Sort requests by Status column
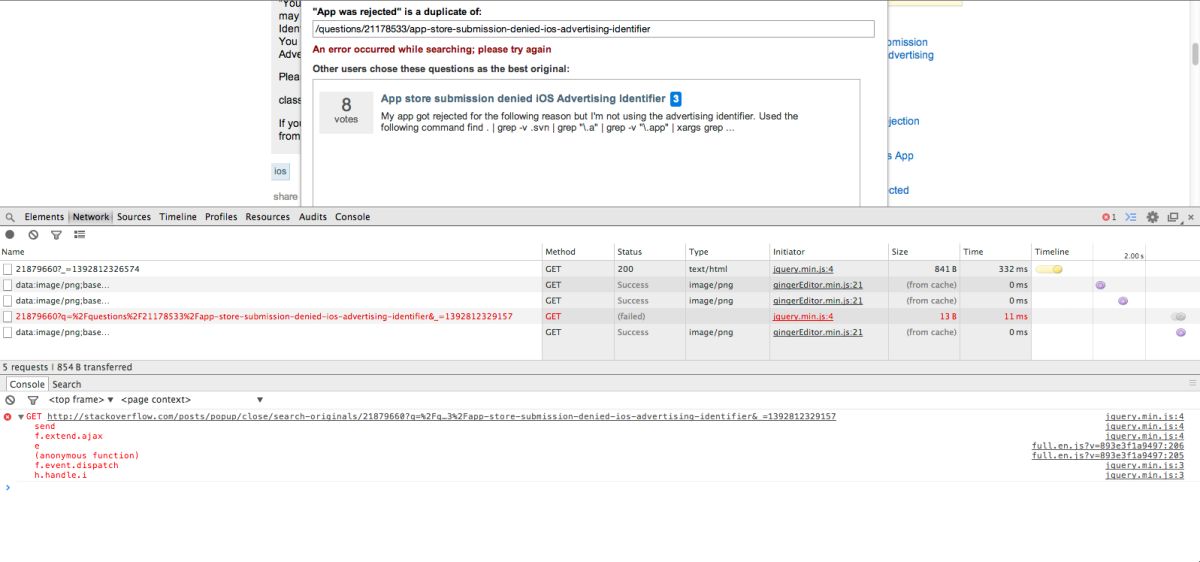 (x=649, y=252)
